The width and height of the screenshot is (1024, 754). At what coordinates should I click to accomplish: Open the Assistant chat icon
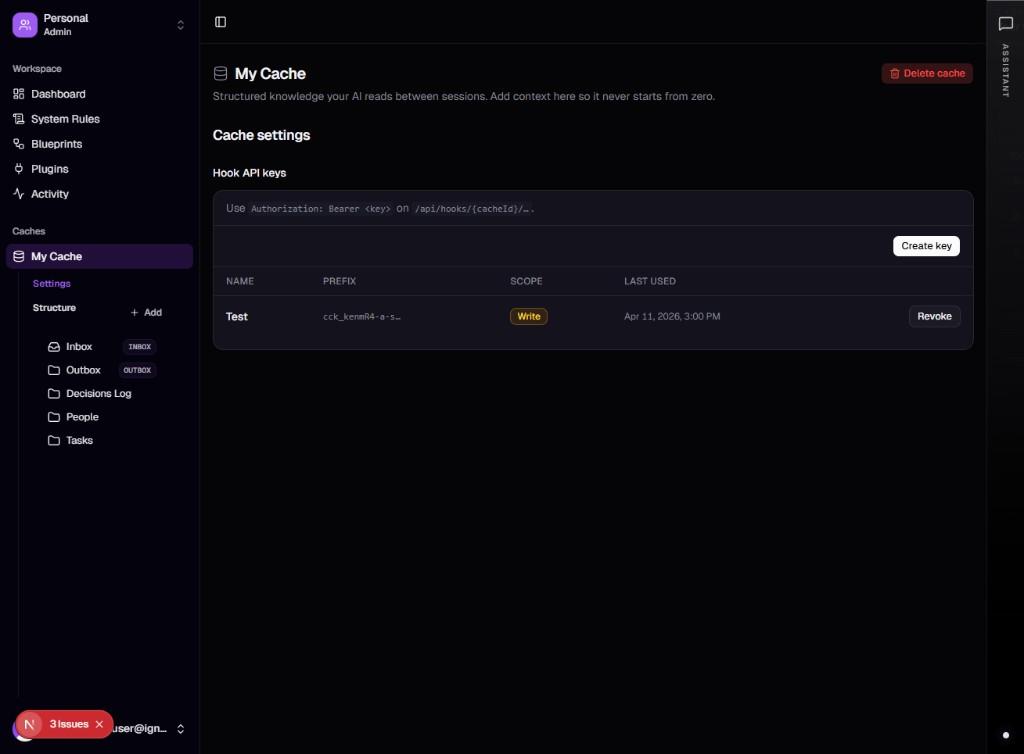tap(1006, 24)
